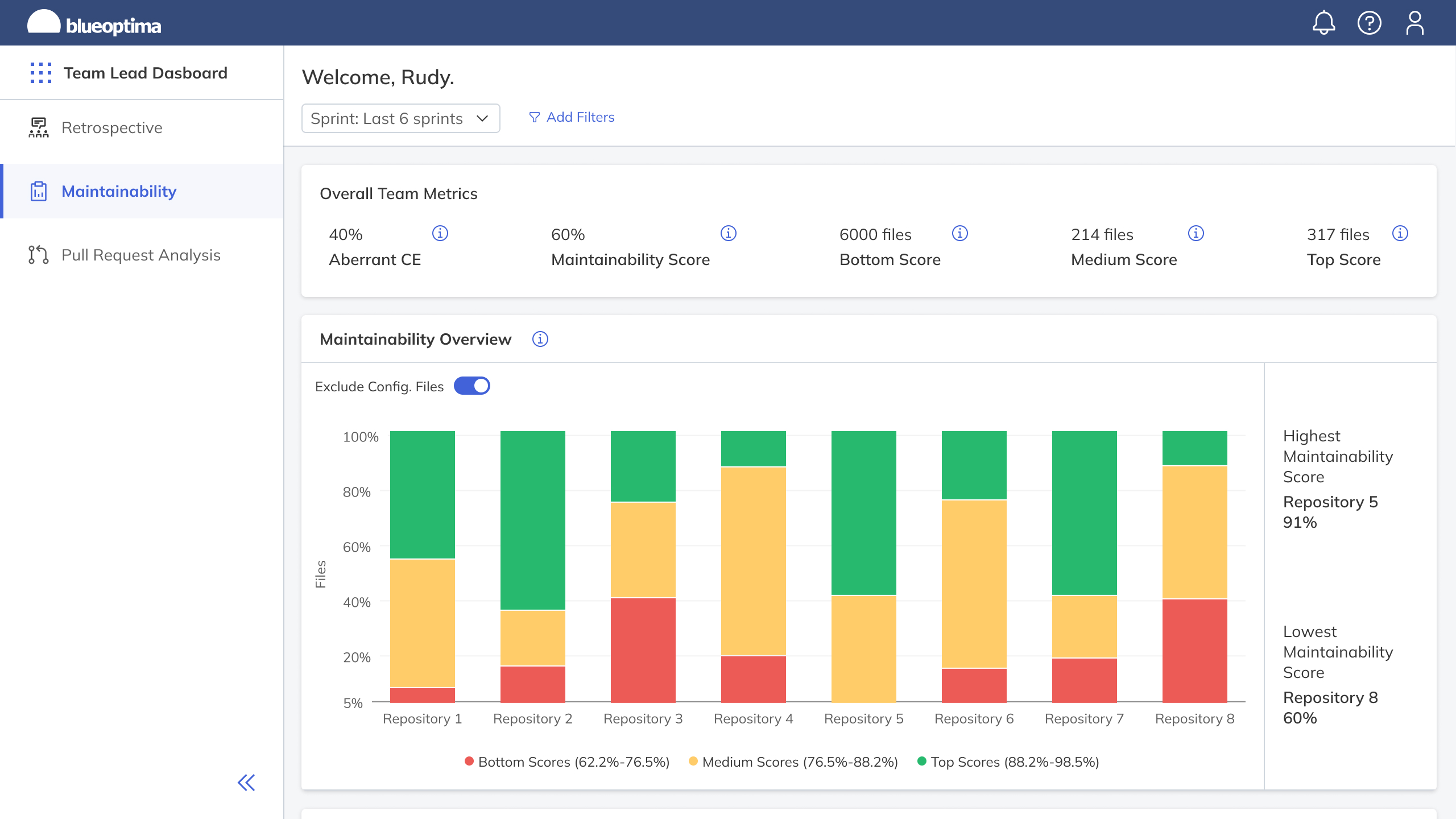Click the Retrospective sidebar icon
The image size is (1456, 819).
click(x=39, y=127)
